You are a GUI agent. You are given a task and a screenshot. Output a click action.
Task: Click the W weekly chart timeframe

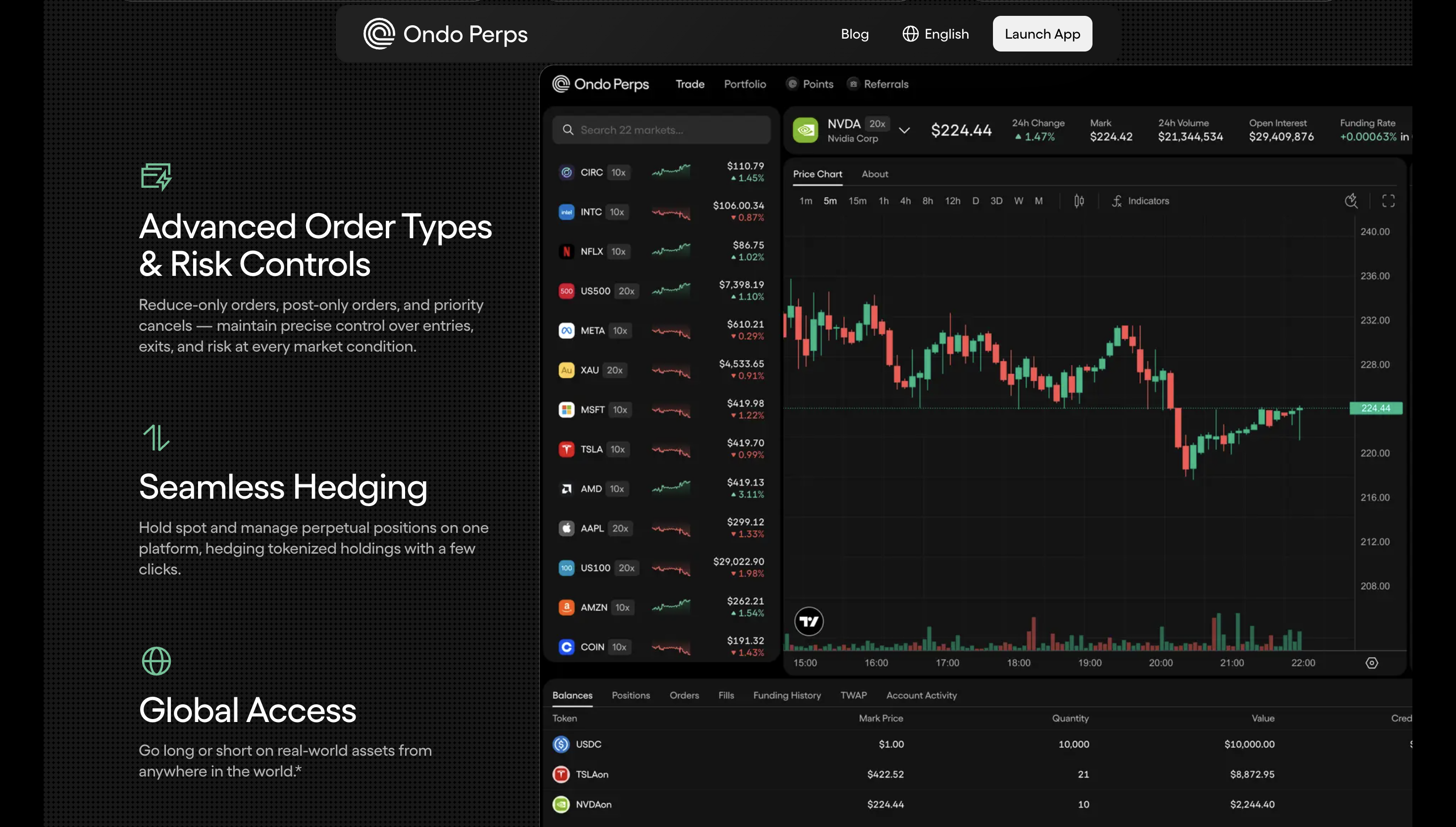coord(1019,201)
